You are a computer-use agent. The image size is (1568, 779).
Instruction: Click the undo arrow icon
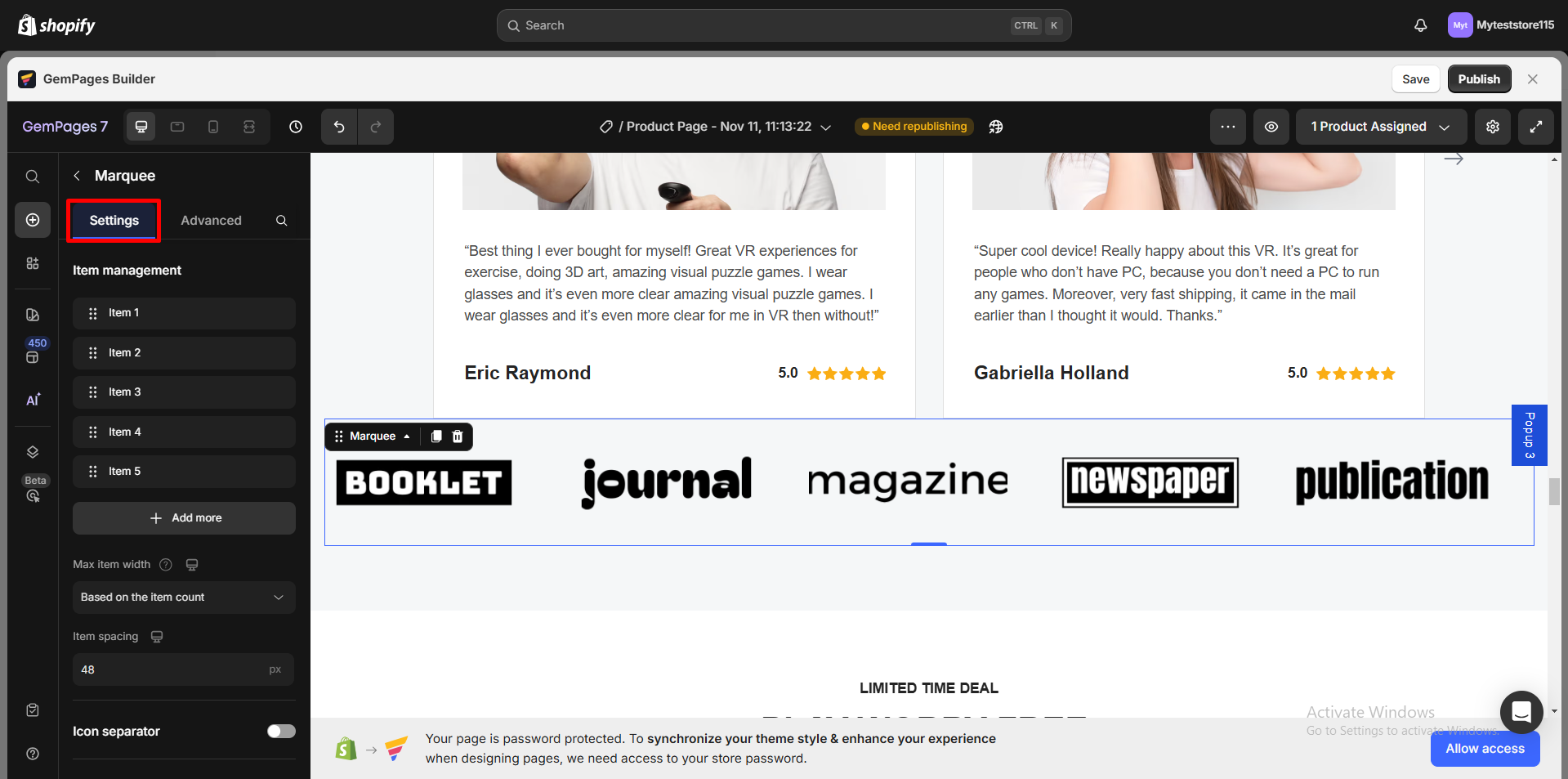point(339,127)
